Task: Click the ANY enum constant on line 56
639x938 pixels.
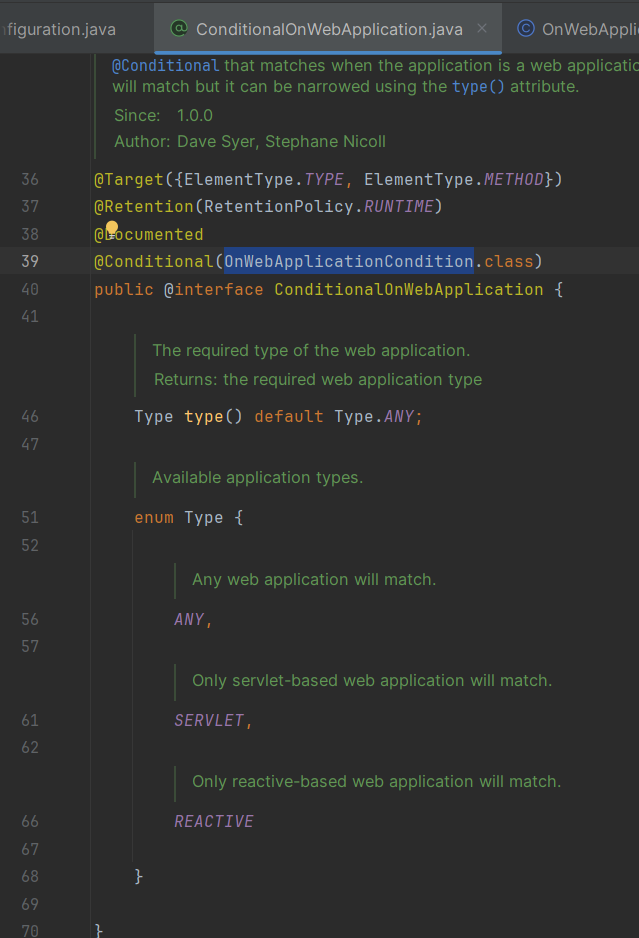Action: [189, 619]
